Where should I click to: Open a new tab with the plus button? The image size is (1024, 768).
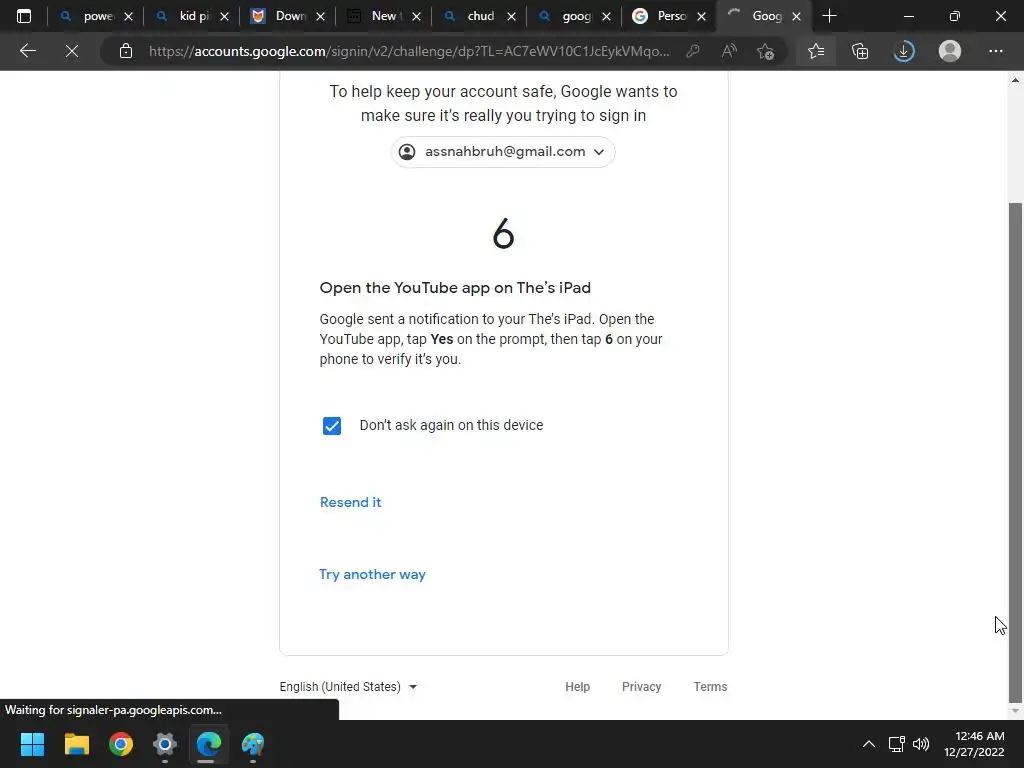coord(829,16)
